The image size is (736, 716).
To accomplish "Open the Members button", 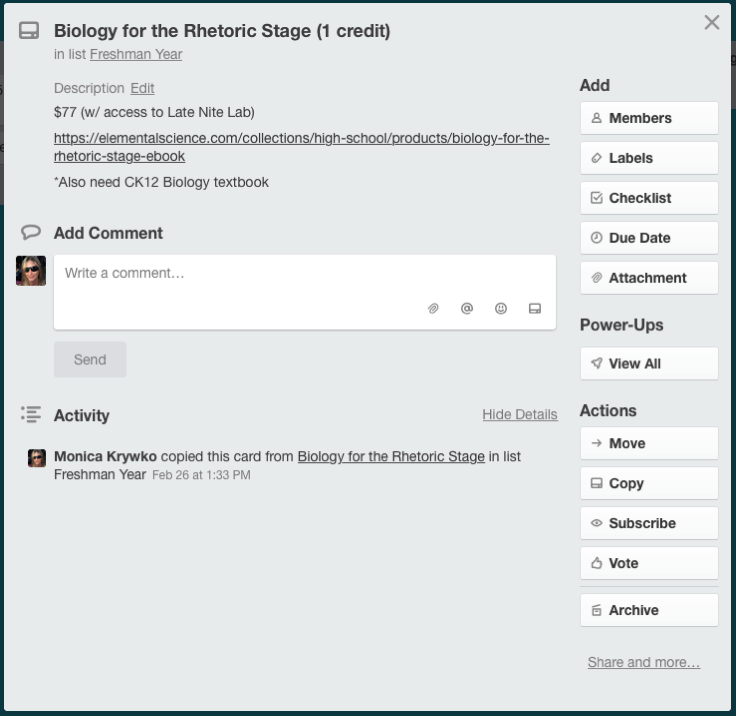I will (x=649, y=118).
